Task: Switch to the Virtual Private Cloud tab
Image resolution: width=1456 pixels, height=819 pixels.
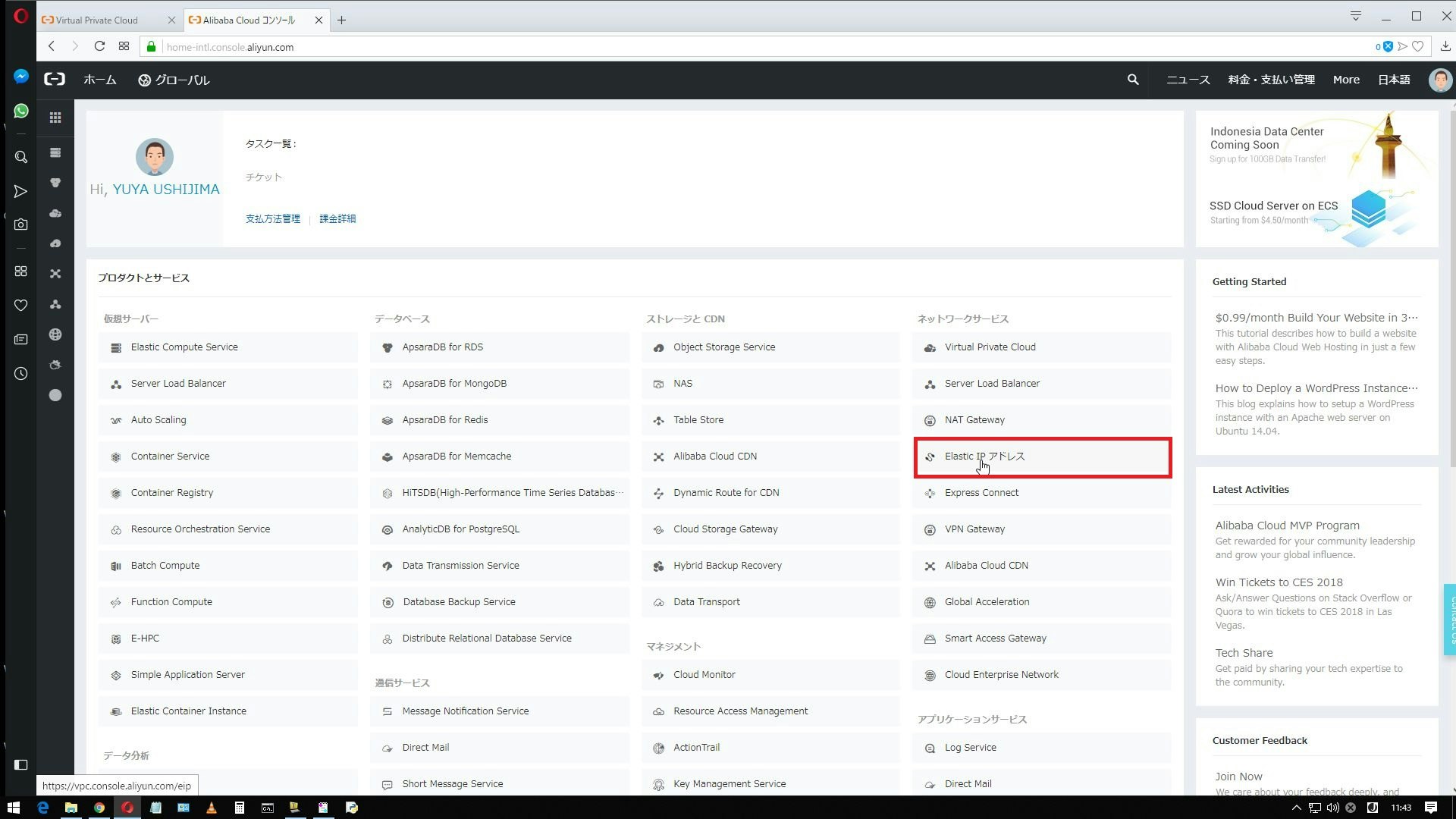Action: 97,20
